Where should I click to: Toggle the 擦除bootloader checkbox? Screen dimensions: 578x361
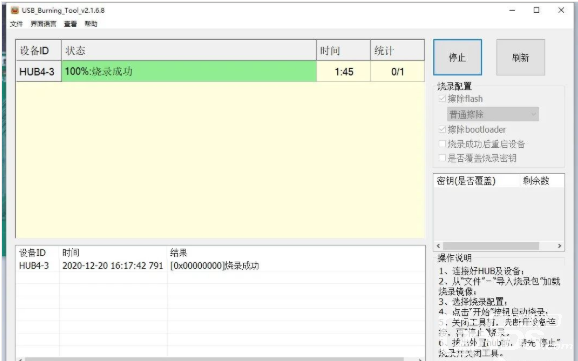442,129
